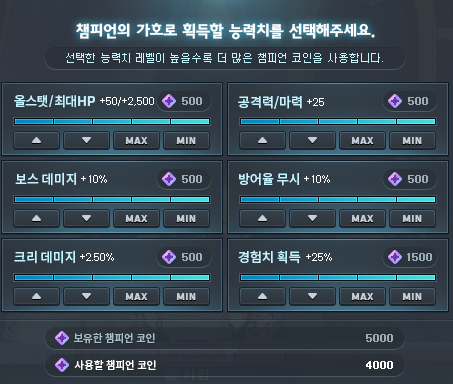
Task: Lower 경험치 획득 level with down arrow
Action: tap(312, 296)
